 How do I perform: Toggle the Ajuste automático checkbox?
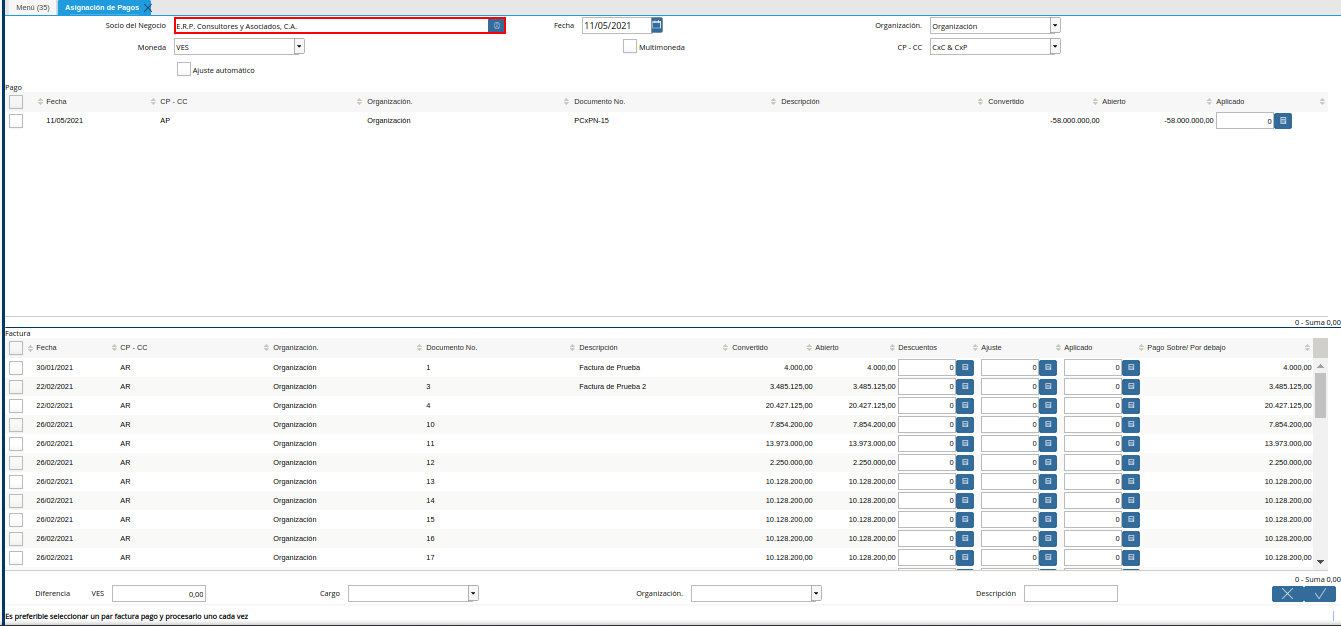pos(184,70)
